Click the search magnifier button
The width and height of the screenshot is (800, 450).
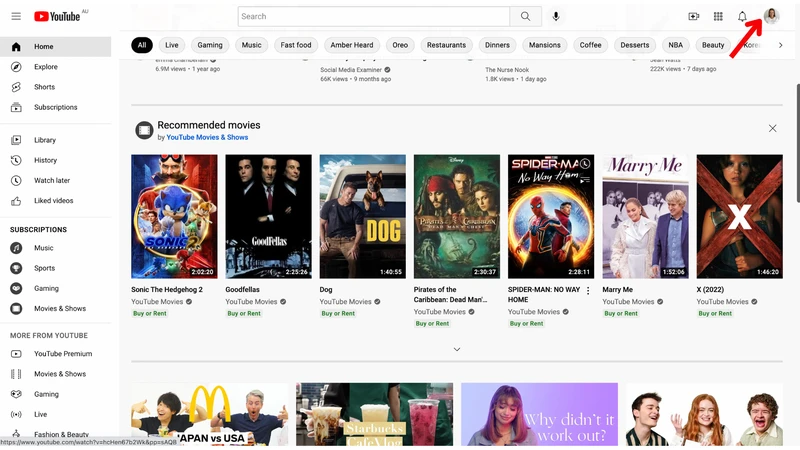point(525,16)
